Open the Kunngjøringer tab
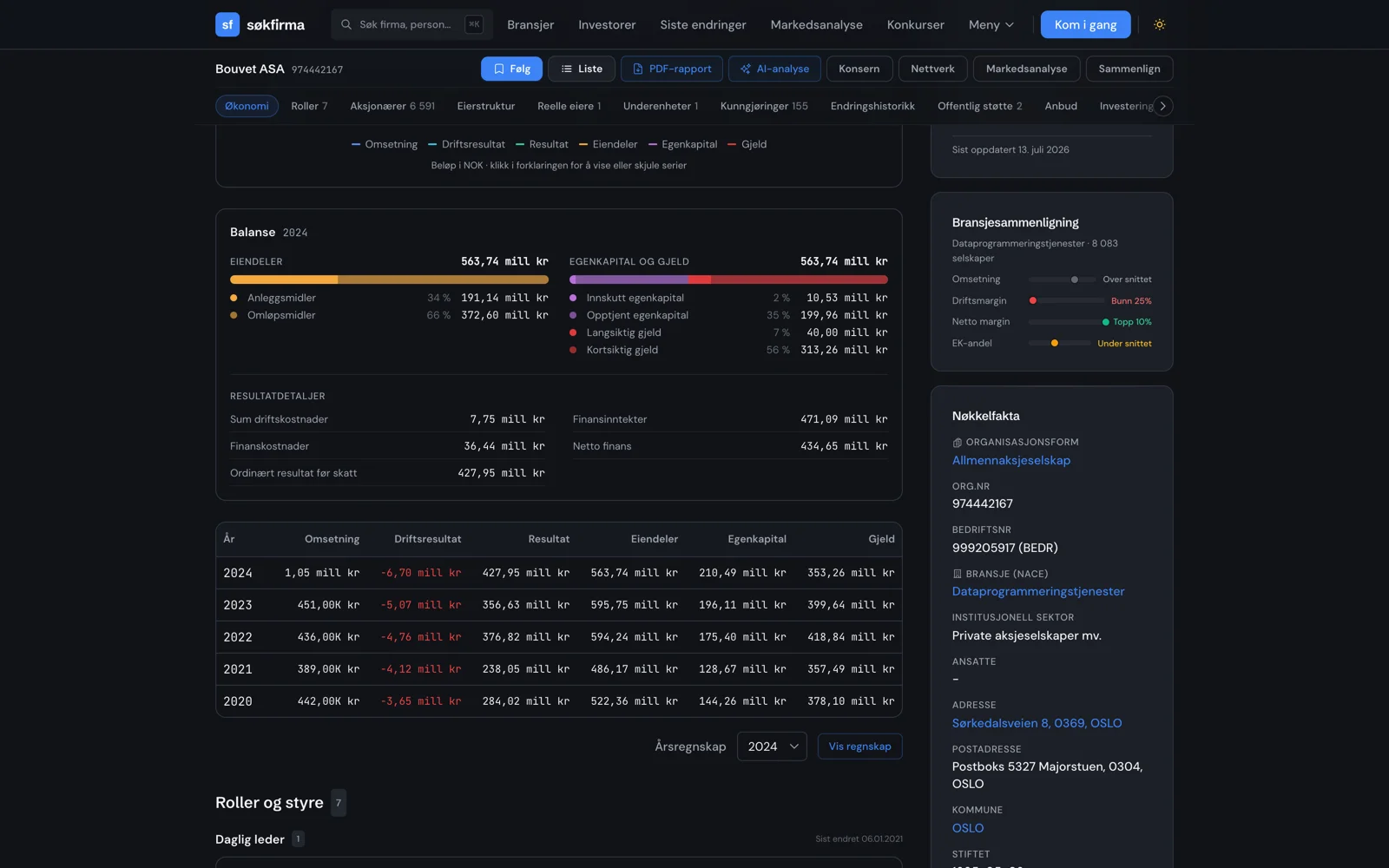Image resolution: width=1389 pixels, height=868 pixels. [x=764, y=106]
